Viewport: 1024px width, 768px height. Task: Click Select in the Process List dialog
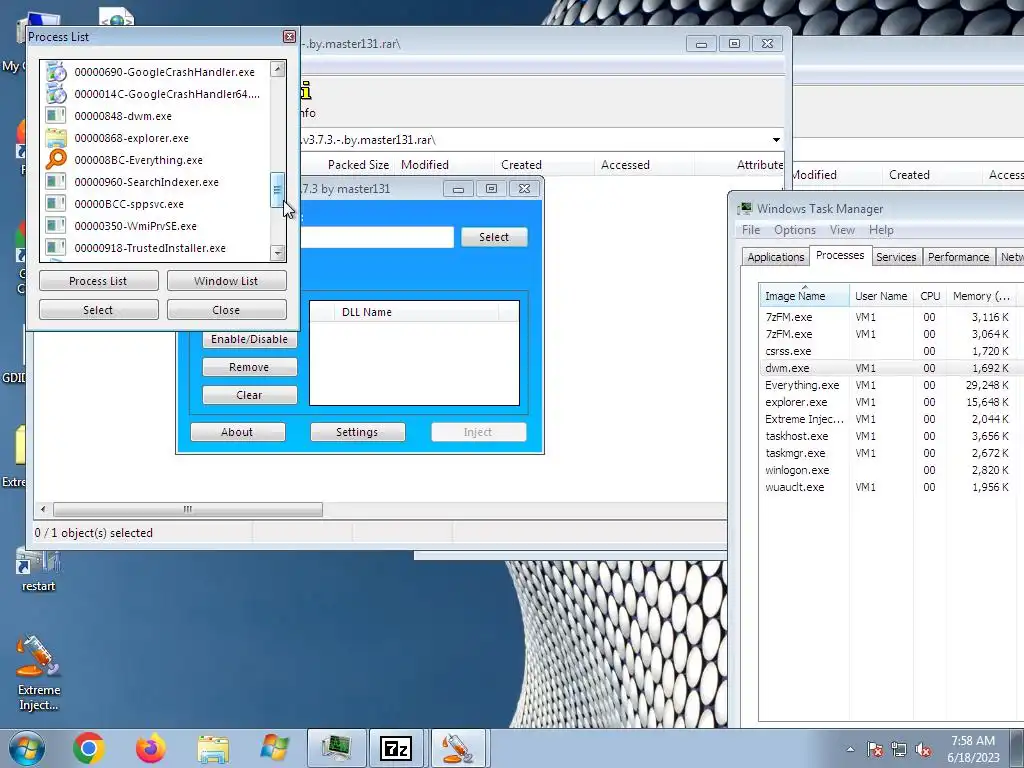click(99, 310)
